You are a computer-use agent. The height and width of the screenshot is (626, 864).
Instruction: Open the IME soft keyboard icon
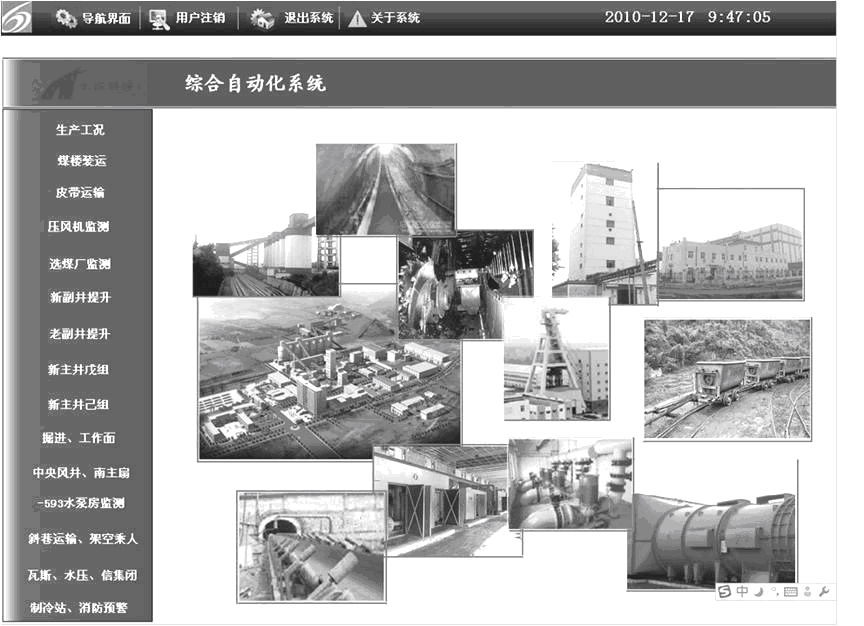(791, 592)
